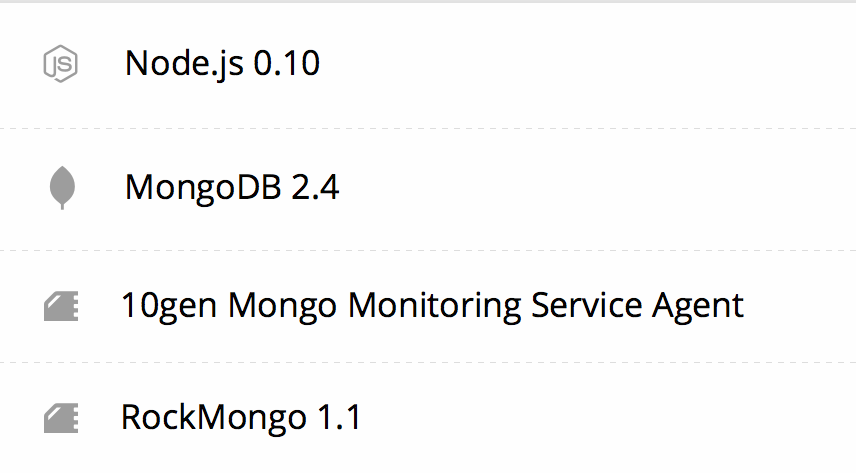Select the "RockMongo 1.1" entry text
This screenshot has width=856, height=473.
point(240,417)
